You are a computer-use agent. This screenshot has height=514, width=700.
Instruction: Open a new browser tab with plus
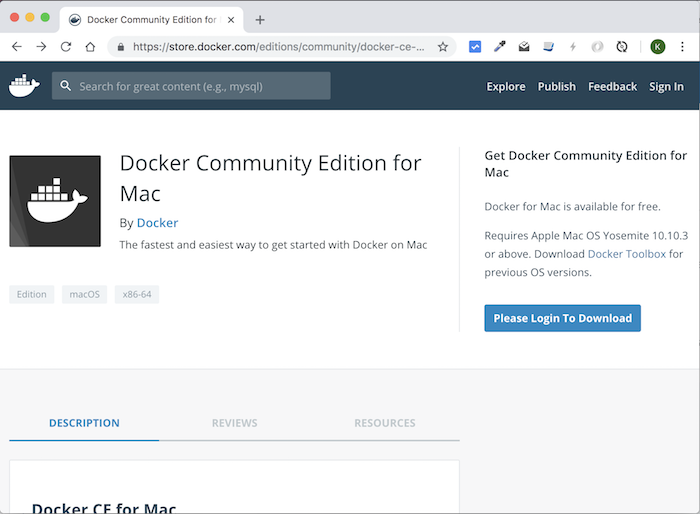[260, 20]
